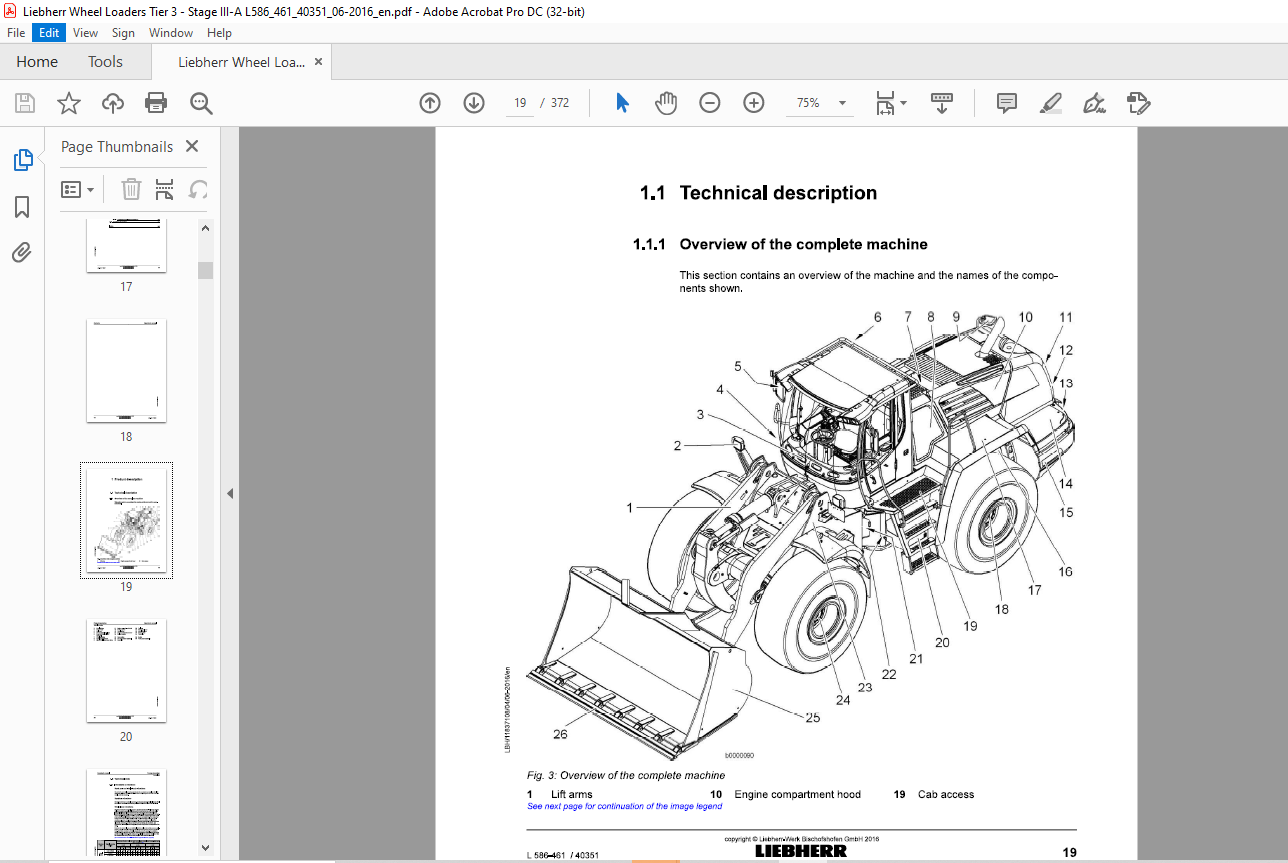
Task: Open the find text search tool
Action: click(x=201, y=103)
